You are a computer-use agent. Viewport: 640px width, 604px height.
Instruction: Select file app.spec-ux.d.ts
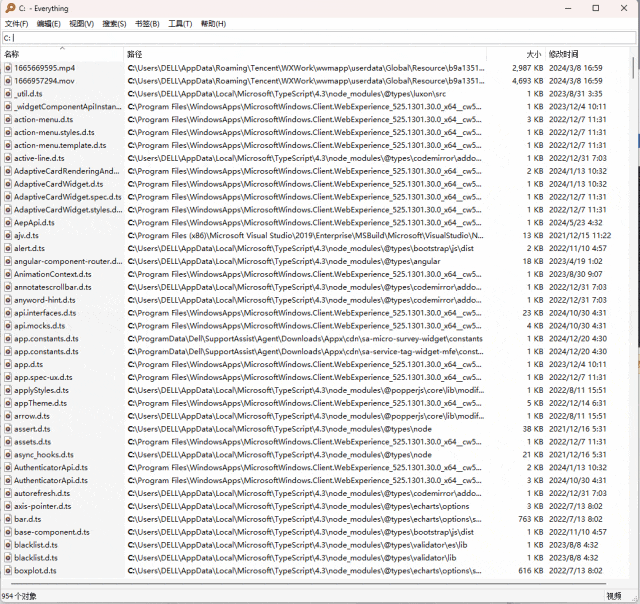coord(43,377)
